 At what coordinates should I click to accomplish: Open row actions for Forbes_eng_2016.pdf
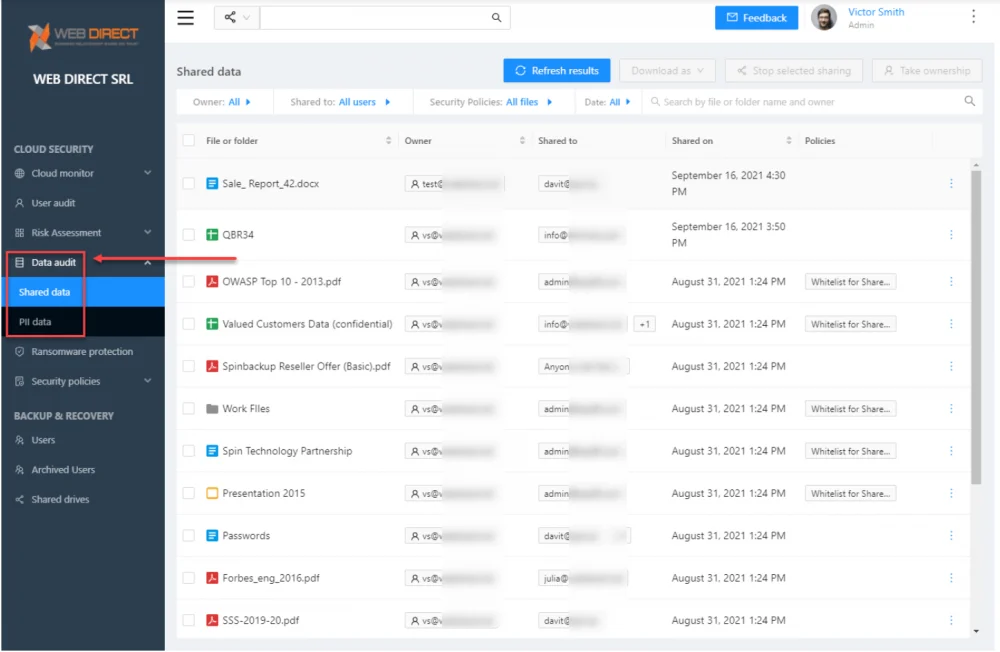(x=951, y=578)
